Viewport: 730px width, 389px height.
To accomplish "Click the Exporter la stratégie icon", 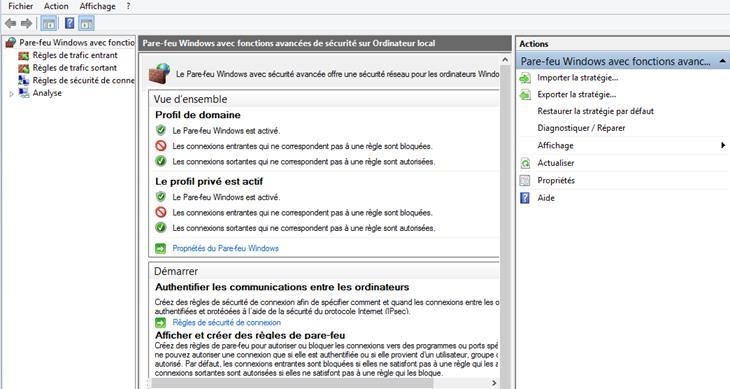I will [525, 95].
